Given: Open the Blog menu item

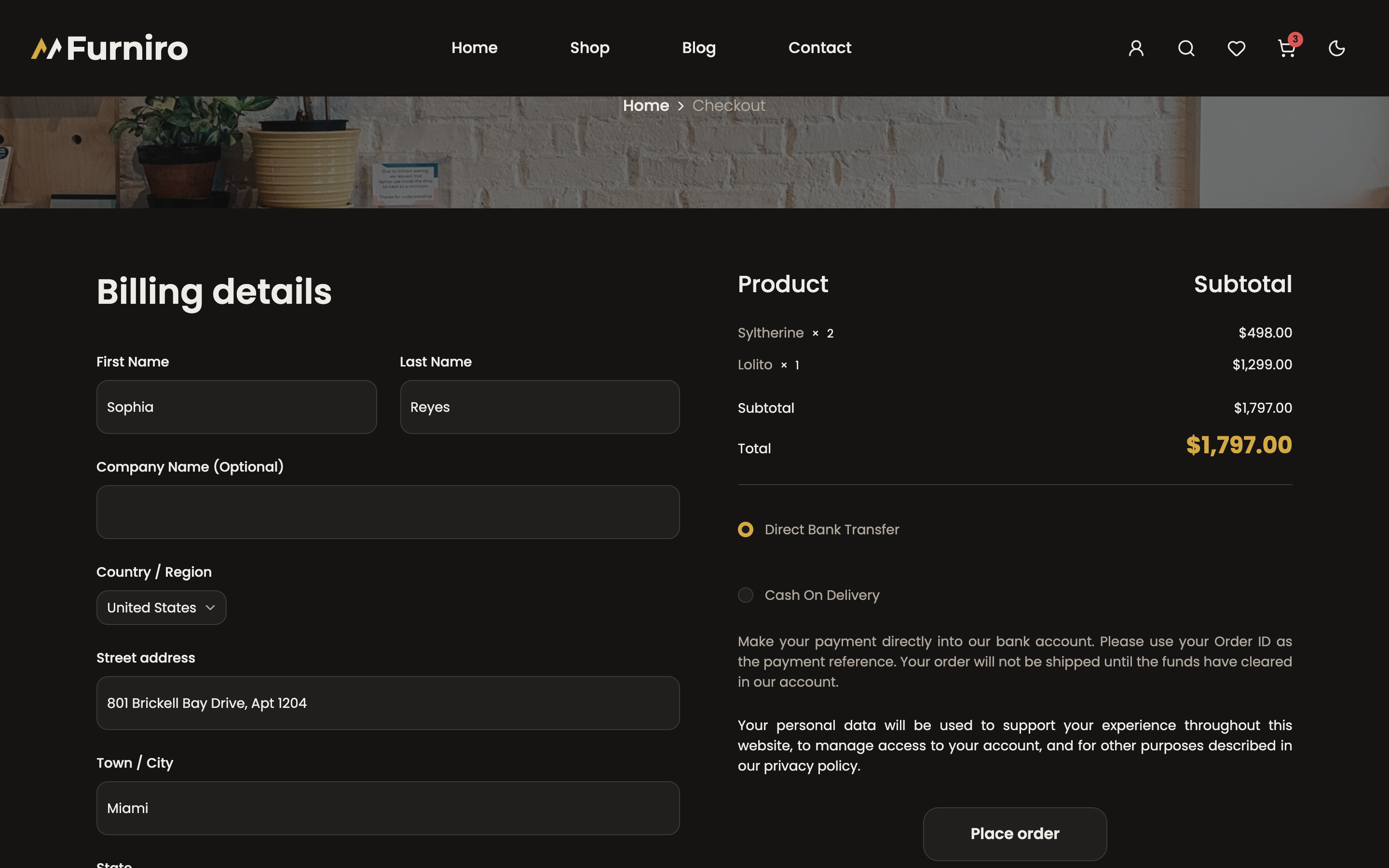Looking at the screenshot, I should 698,48.
